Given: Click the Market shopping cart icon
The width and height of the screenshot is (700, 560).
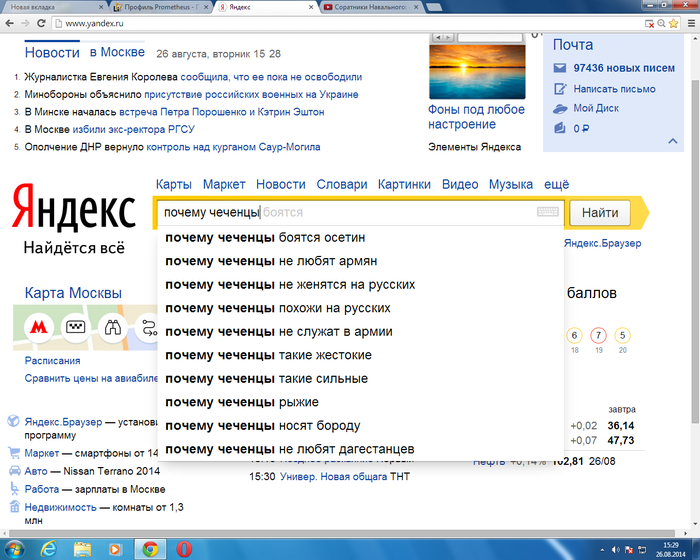Looking at the screenshot, I should pyautogui.click(x=14, y=453).
